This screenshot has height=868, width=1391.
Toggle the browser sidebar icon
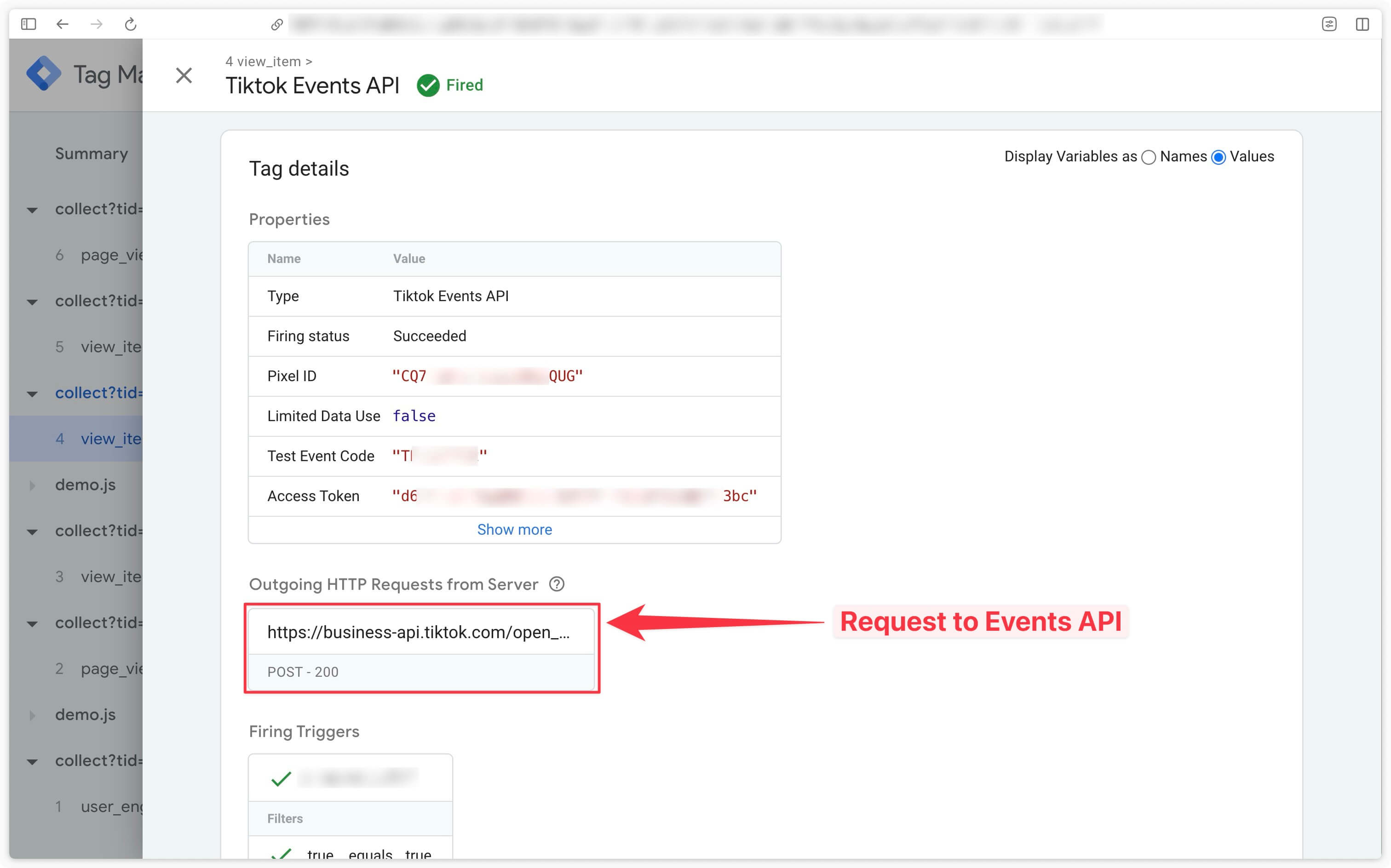coord(28,24)
